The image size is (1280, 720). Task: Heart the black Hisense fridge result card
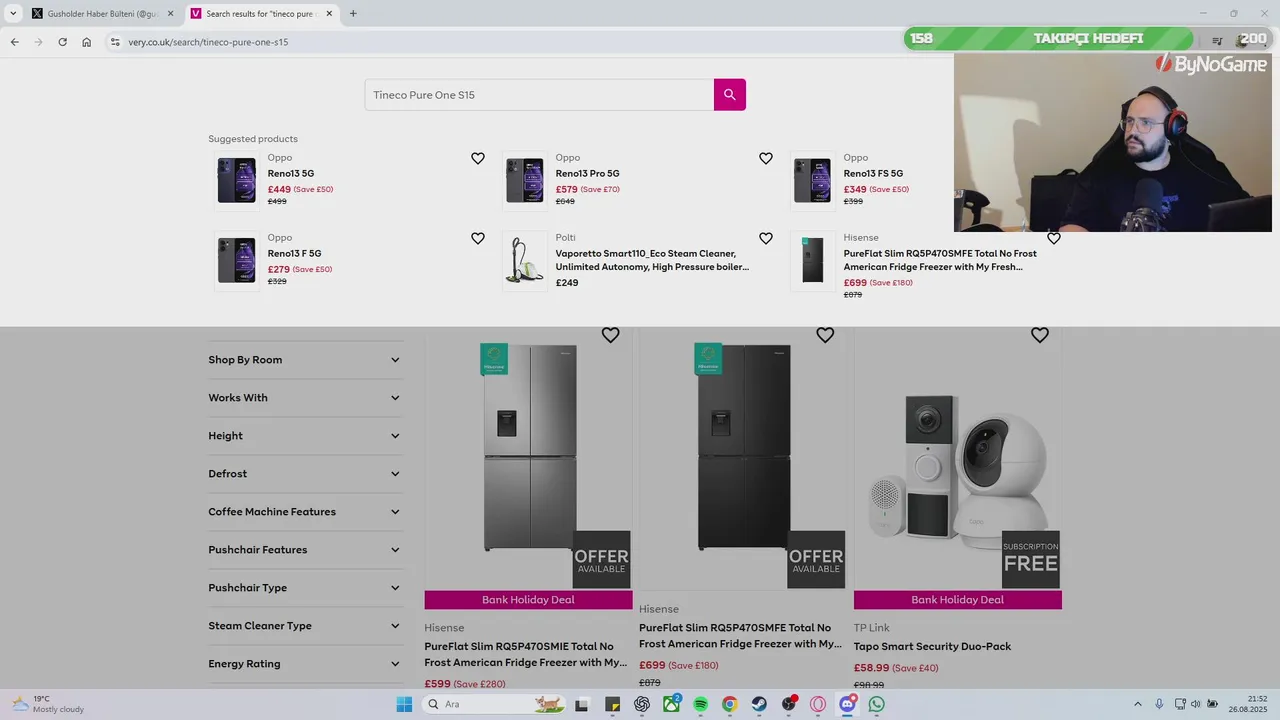(825, 335)
